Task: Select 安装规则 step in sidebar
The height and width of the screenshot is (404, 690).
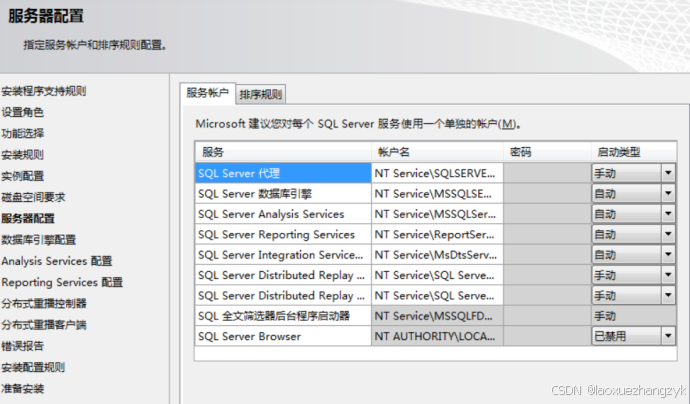Action: [22, 154]
